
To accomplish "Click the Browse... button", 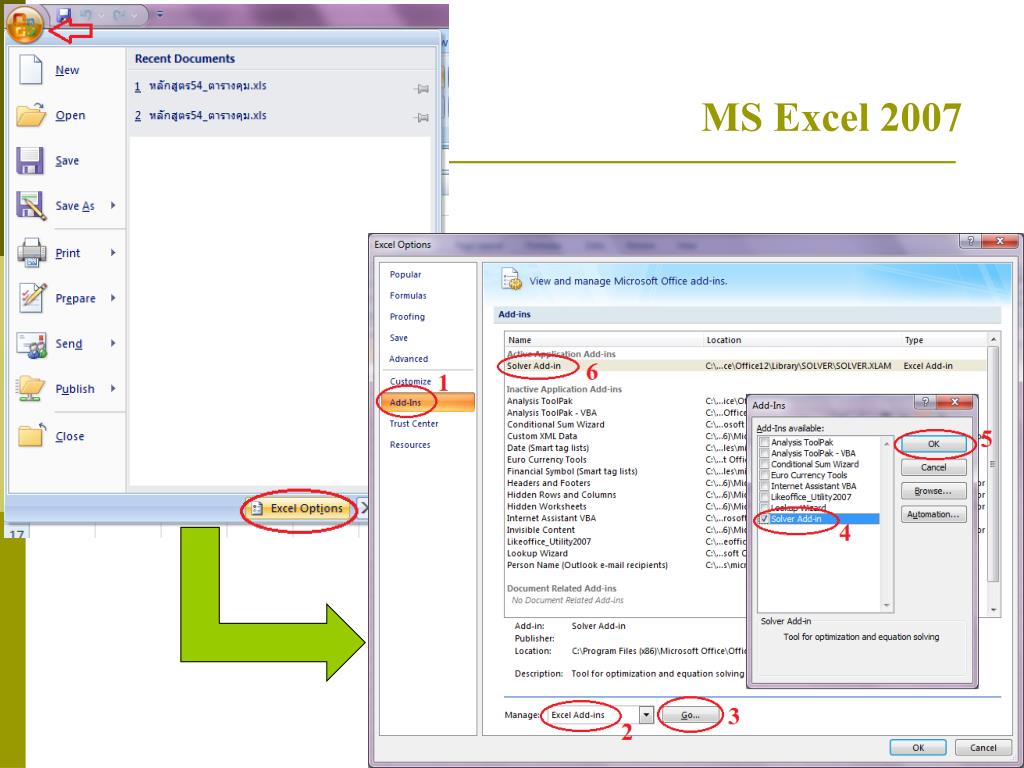I will click(933, 491).
